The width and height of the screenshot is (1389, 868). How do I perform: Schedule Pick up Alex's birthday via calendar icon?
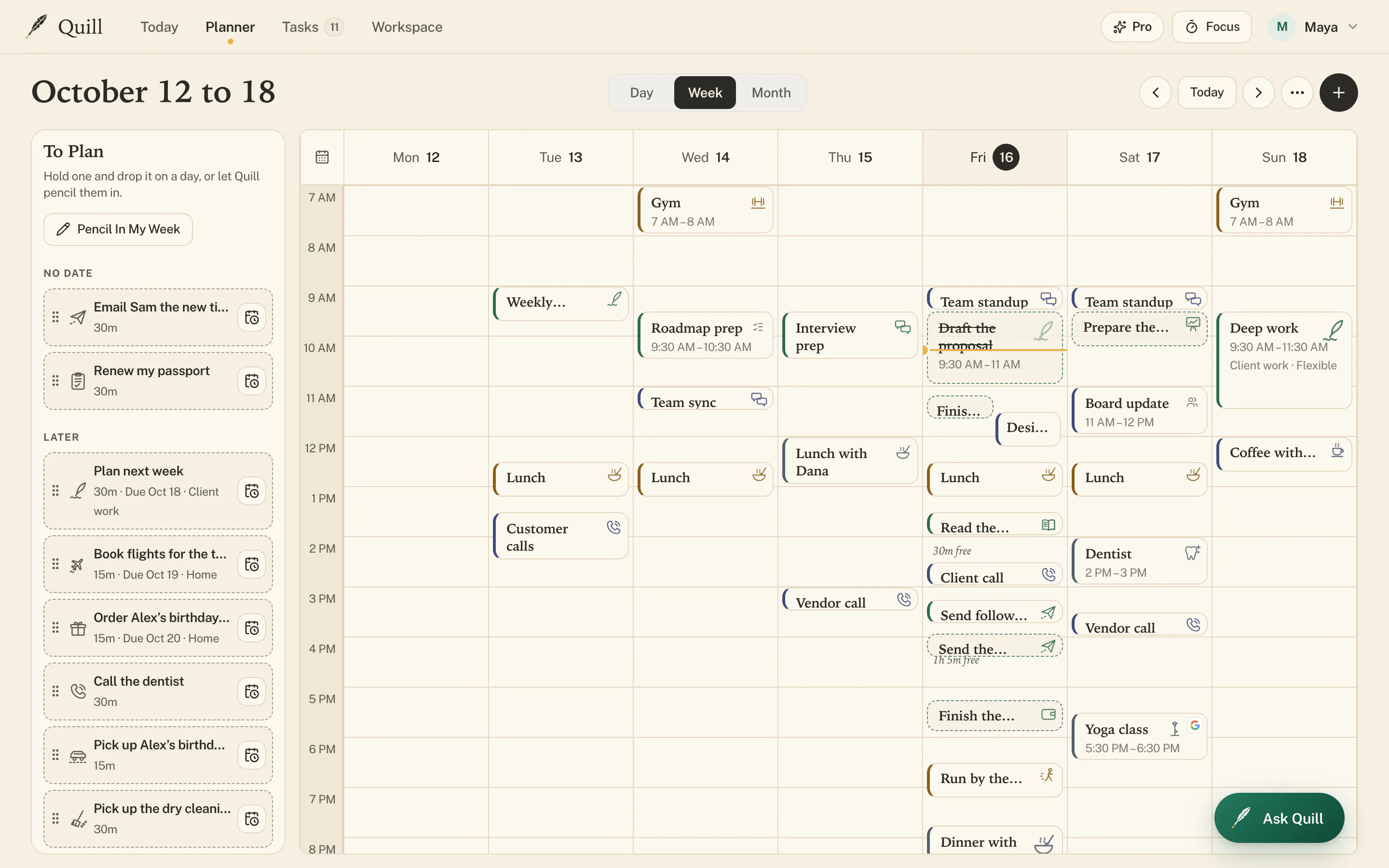pyautogui.click(x=252, y=756)
